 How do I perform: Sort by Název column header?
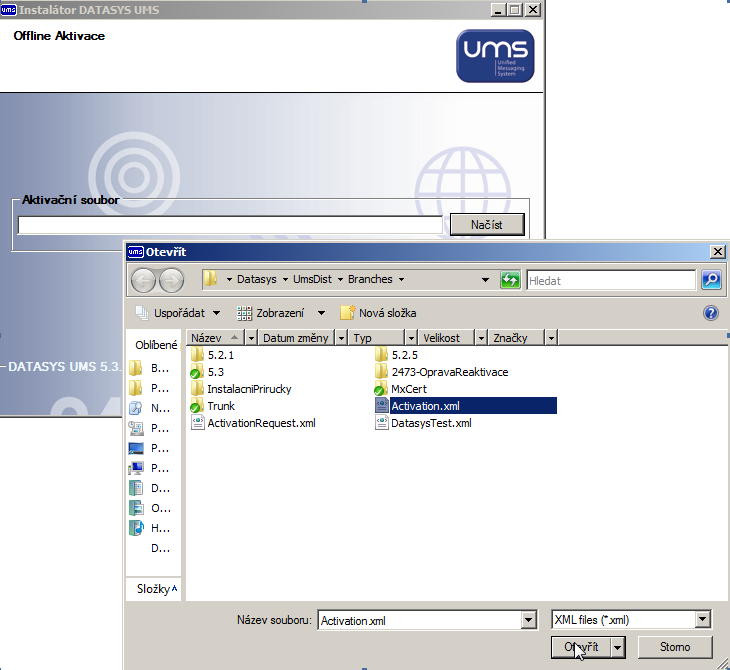click(x=216, y=338)
